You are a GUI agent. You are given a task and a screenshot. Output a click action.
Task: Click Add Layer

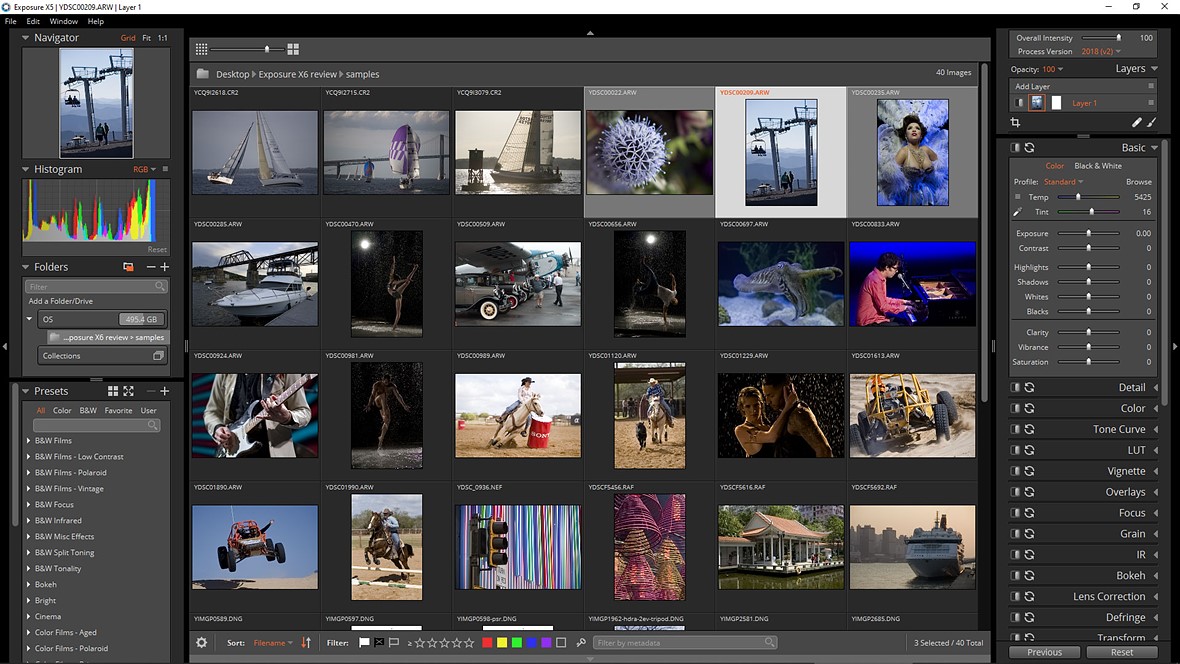coord(1033,87)
